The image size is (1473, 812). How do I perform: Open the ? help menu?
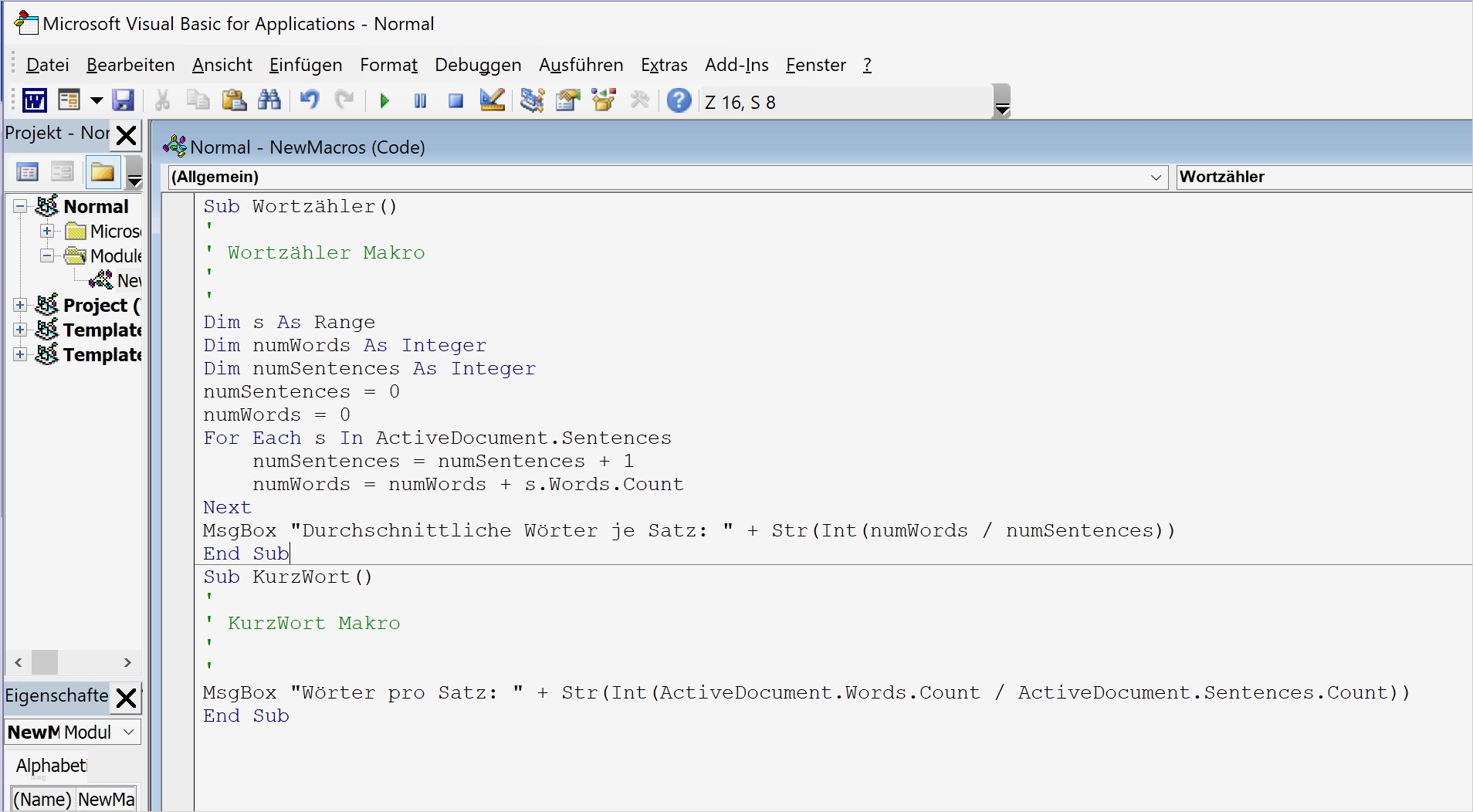click(867, 65)
